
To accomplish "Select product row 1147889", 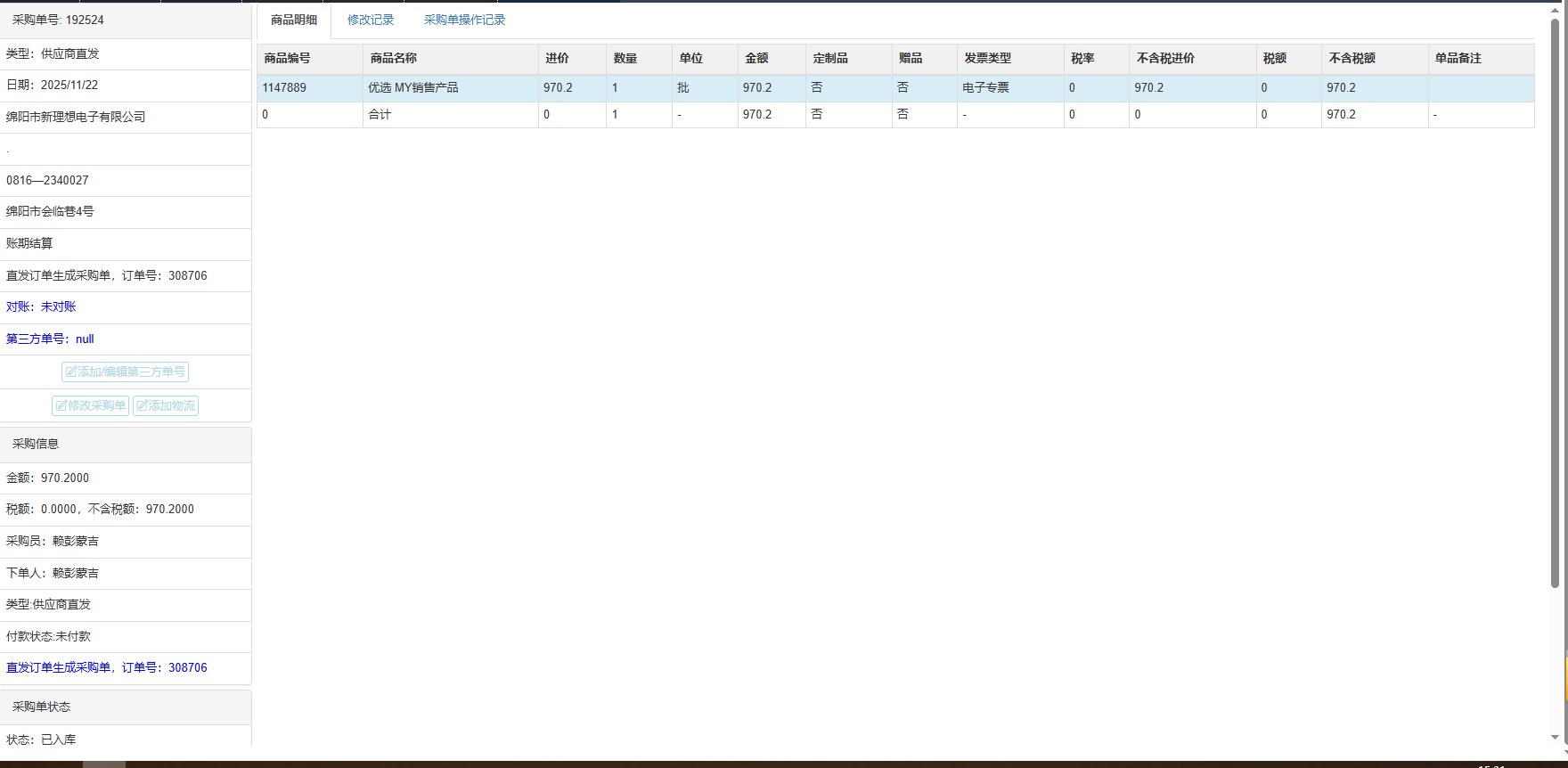I will click(x=284, y=88).
